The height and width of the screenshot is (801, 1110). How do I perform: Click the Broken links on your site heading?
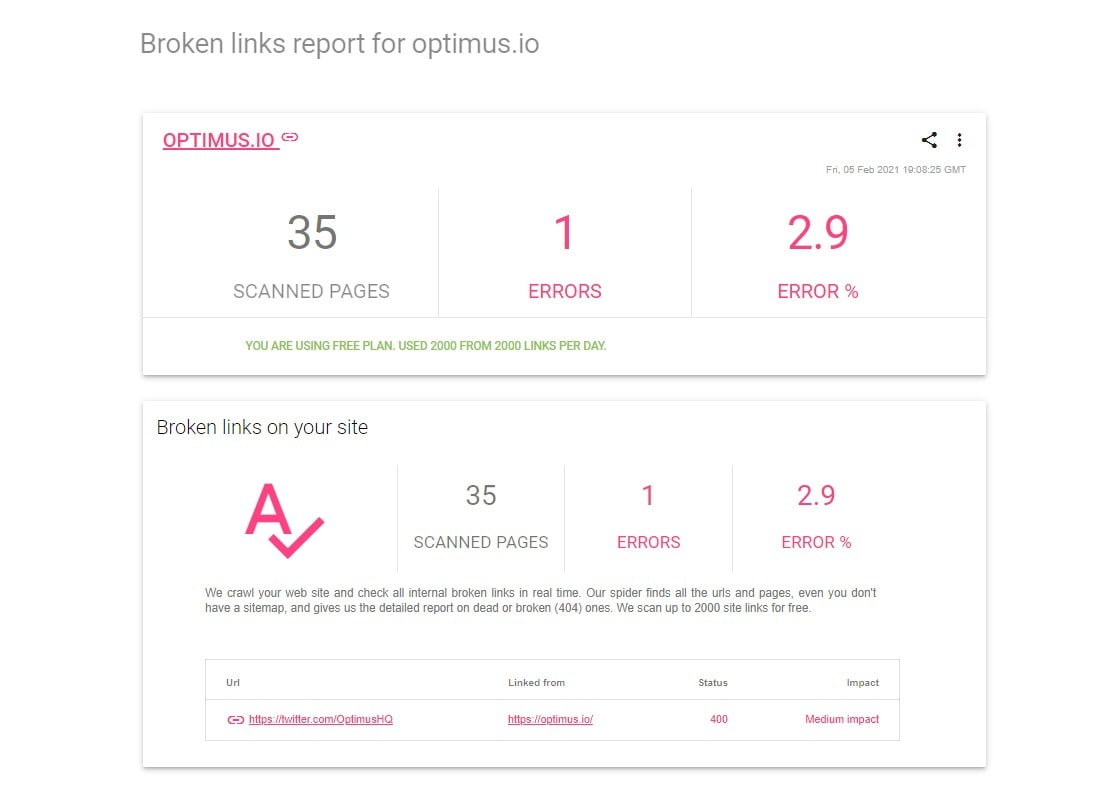tap(262, 427)
